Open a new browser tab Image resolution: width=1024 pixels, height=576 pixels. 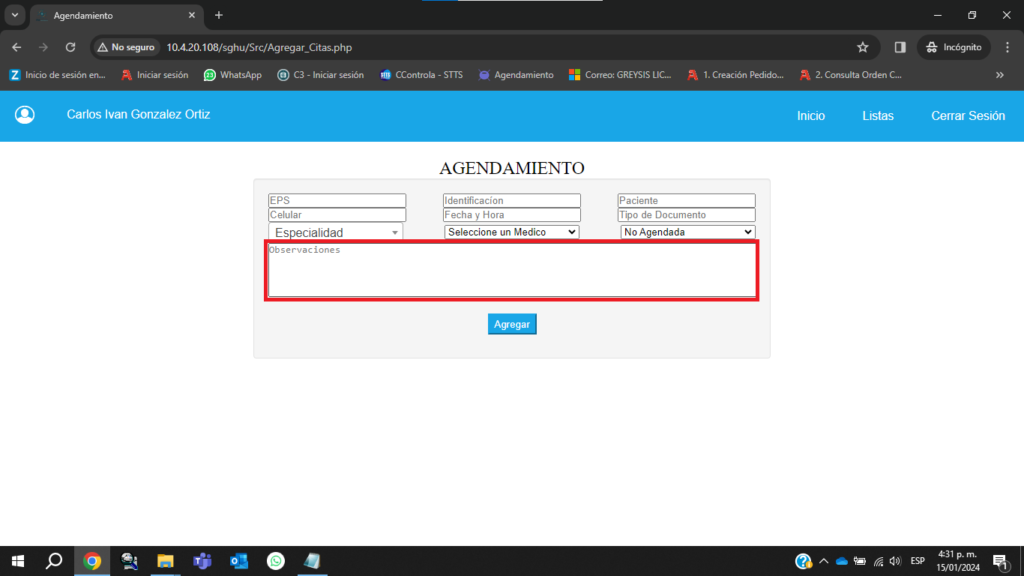(x=219, y=15)
